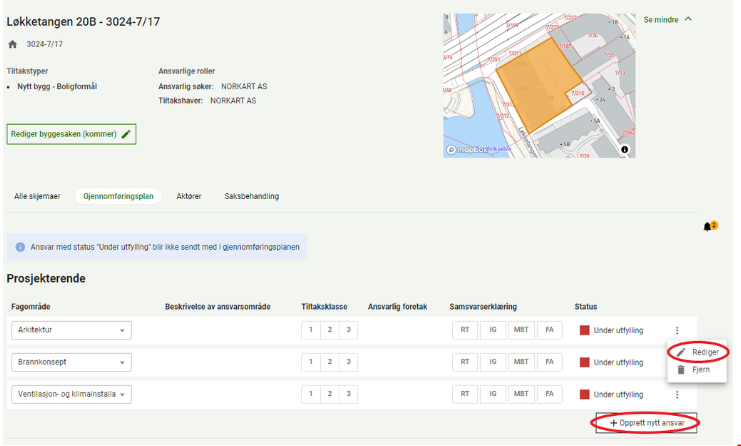Toggle Tiltaksklasse 1 for Arkitektur
This screenshot has width=741, height=446.
(310, 331)
